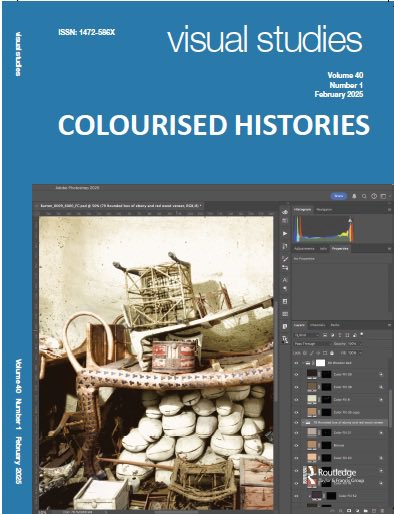394x514 pixels.
Task: Open the Character panel icon in dock
Action: coord(285,280)
